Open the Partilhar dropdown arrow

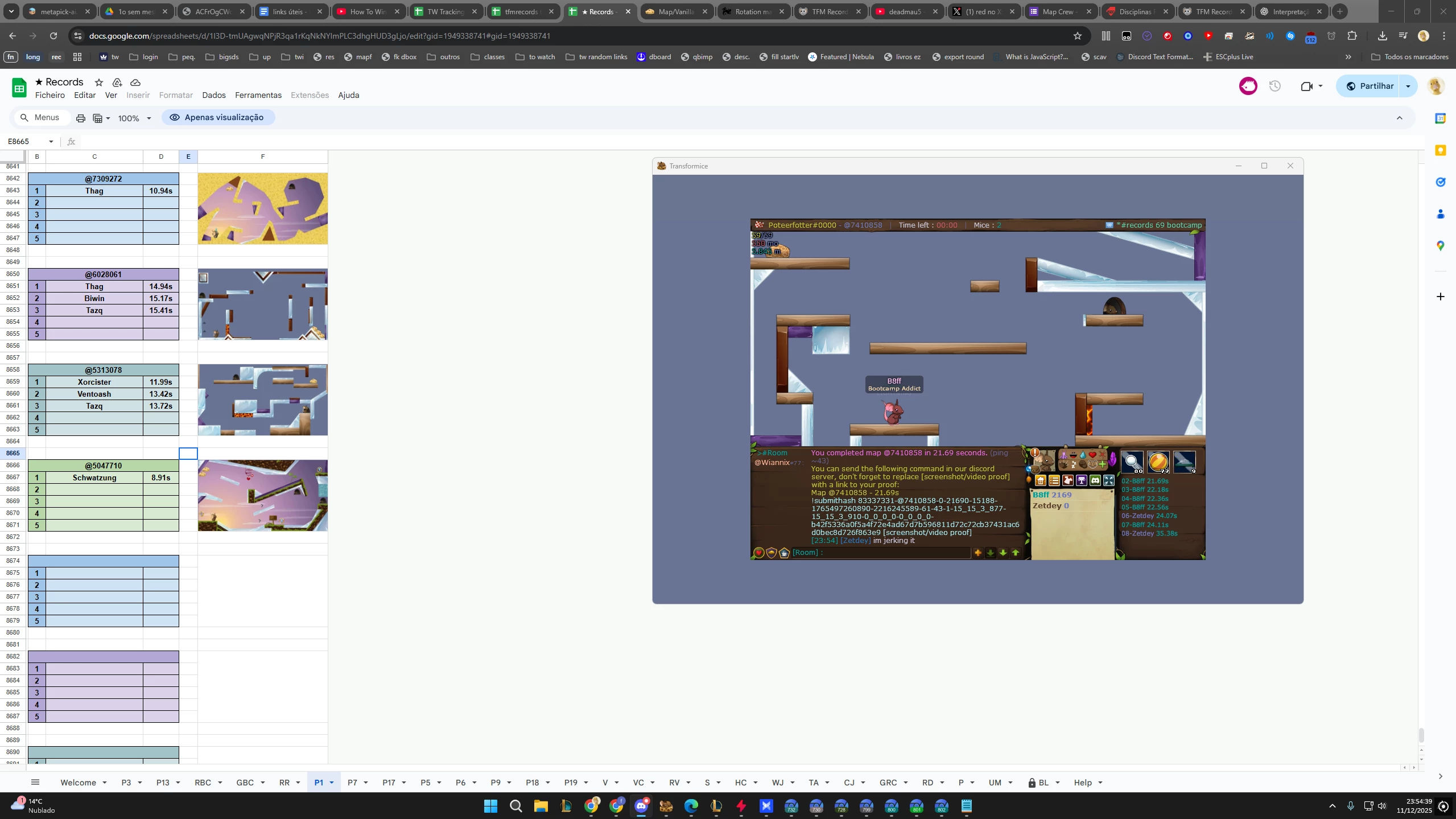1408,86
